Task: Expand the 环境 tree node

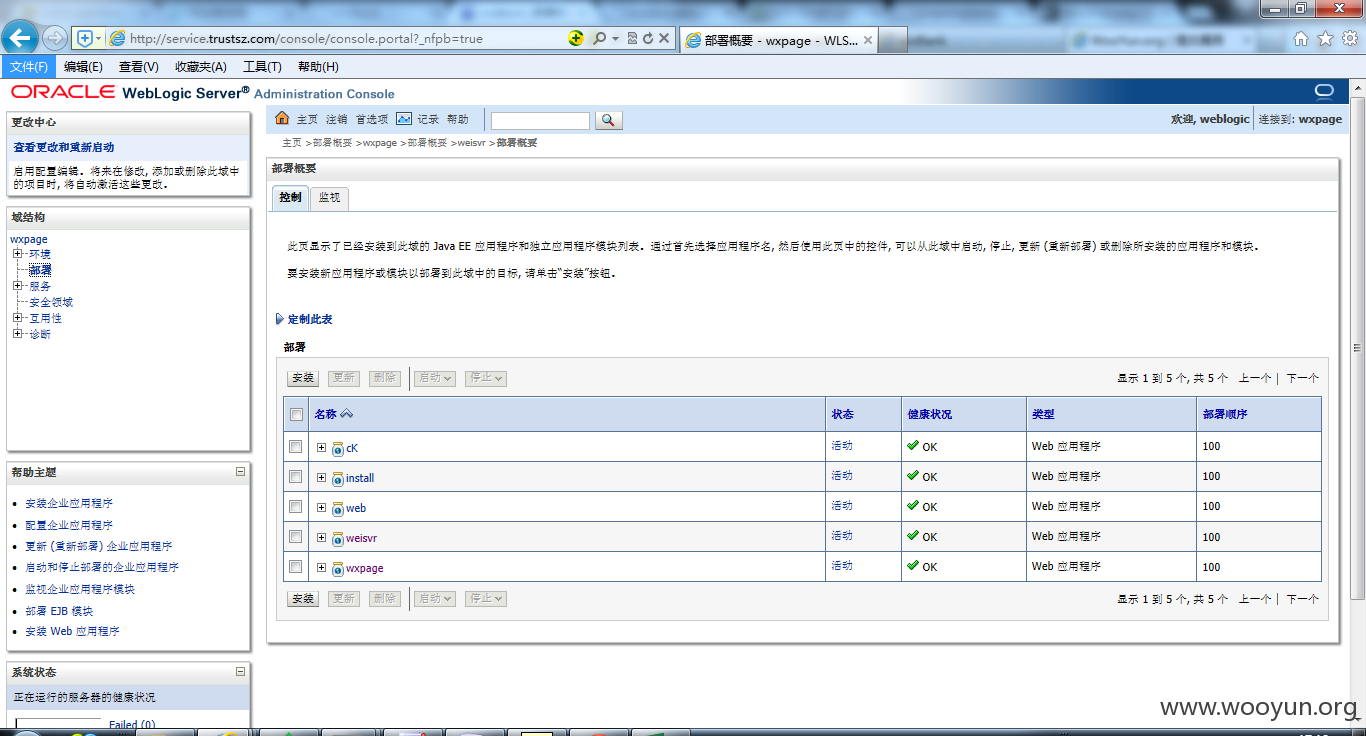Action: pos(17,254)
